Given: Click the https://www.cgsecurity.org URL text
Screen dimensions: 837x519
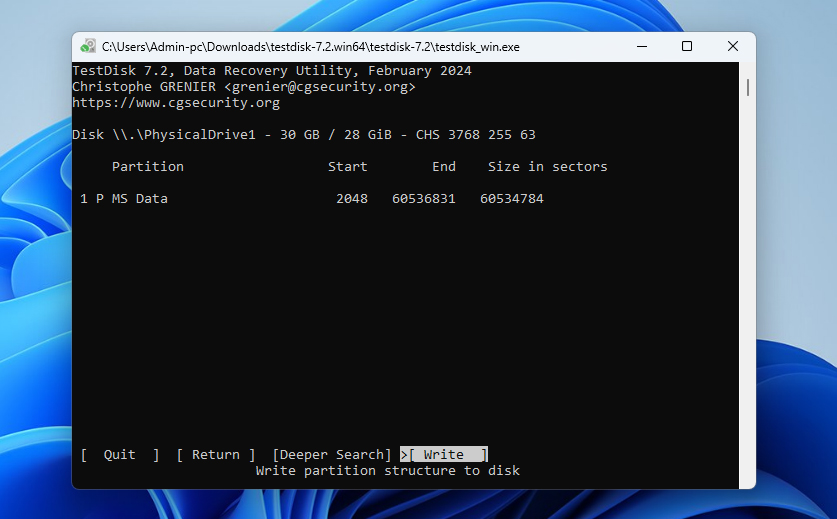Looking at the screenshot, I should tap(176, 103).
